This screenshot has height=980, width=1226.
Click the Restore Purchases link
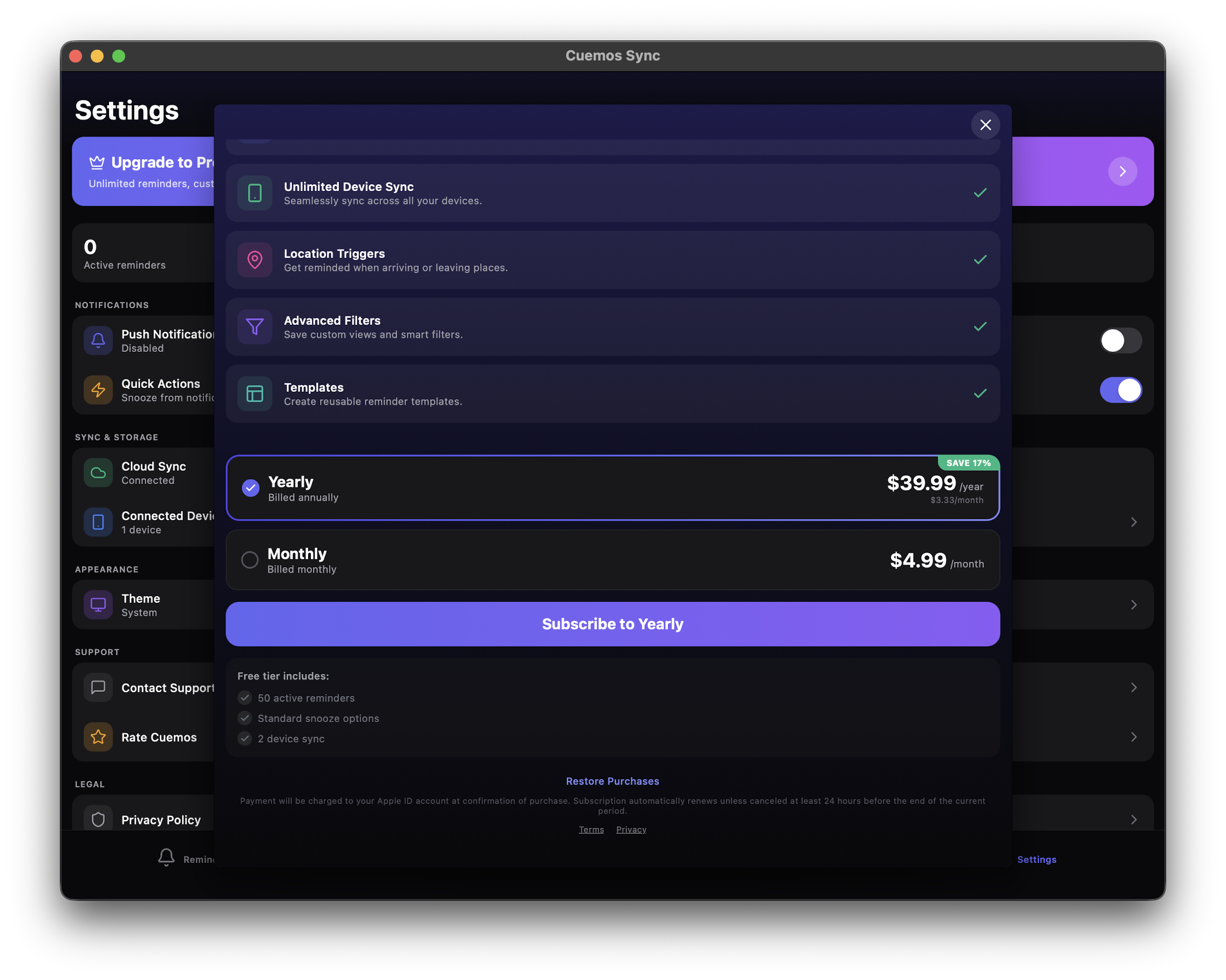[612, 781]
